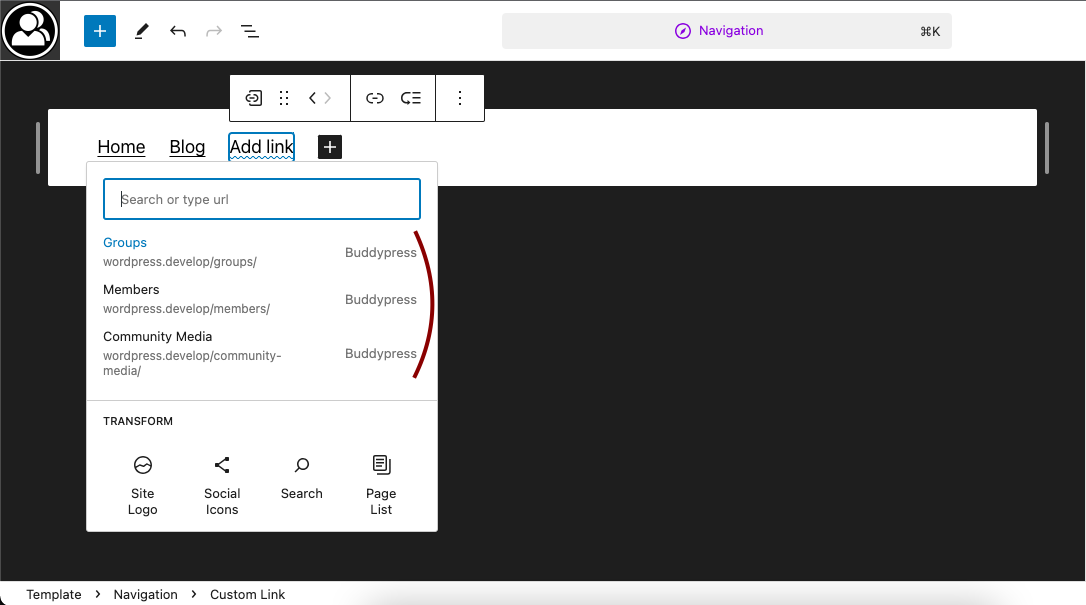
Task: Toggle the block inserter plus button
Action: click(x=100, y=31)
